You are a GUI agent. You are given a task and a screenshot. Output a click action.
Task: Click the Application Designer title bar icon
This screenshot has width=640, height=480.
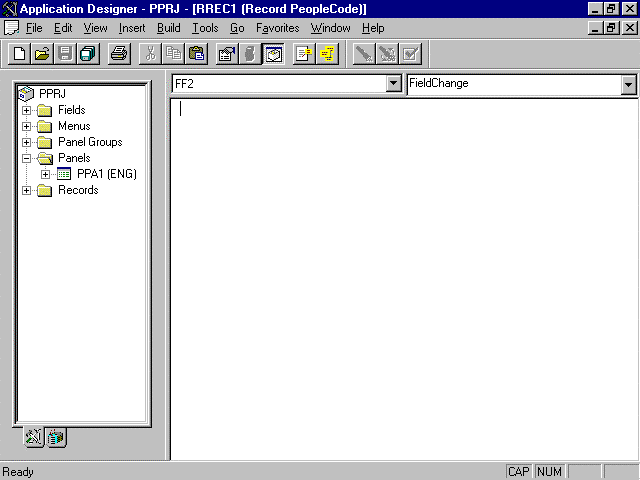click(9, 9)
